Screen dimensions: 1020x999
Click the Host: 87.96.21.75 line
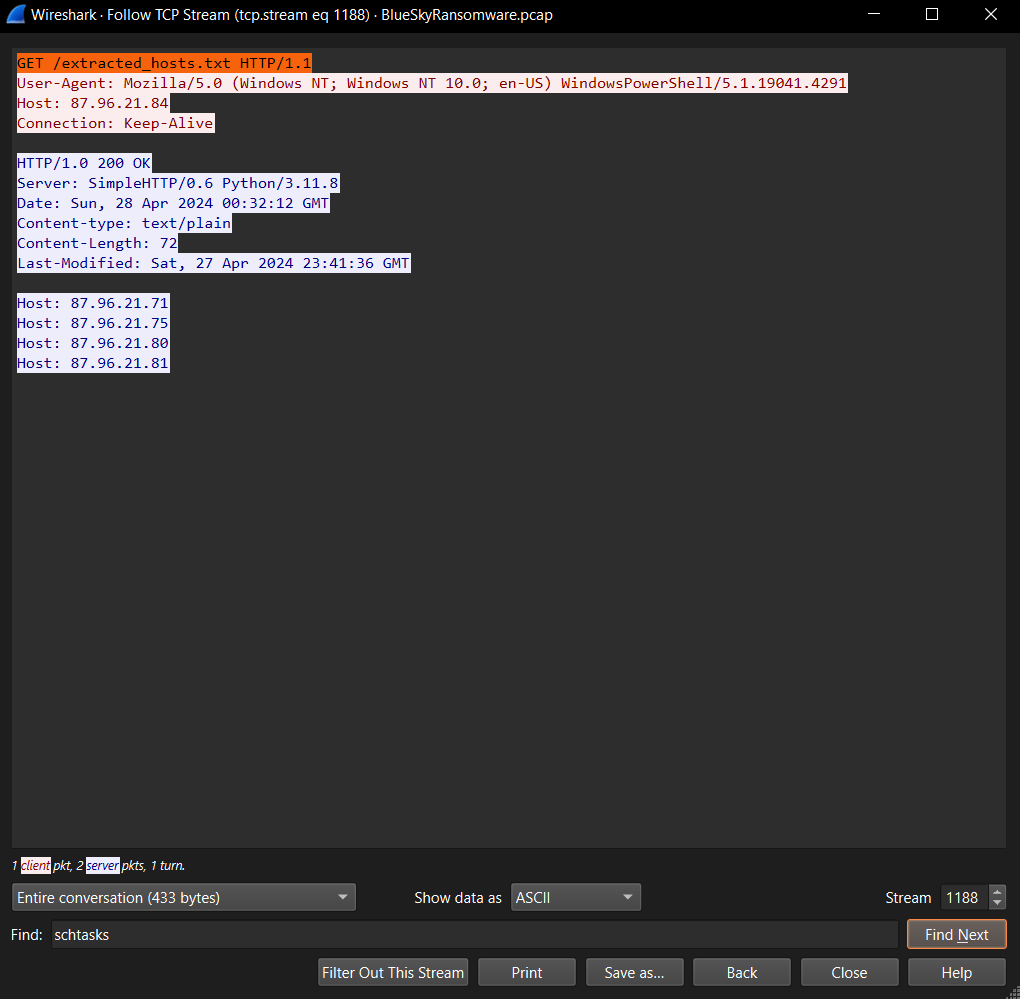click(x=93, y=323)
